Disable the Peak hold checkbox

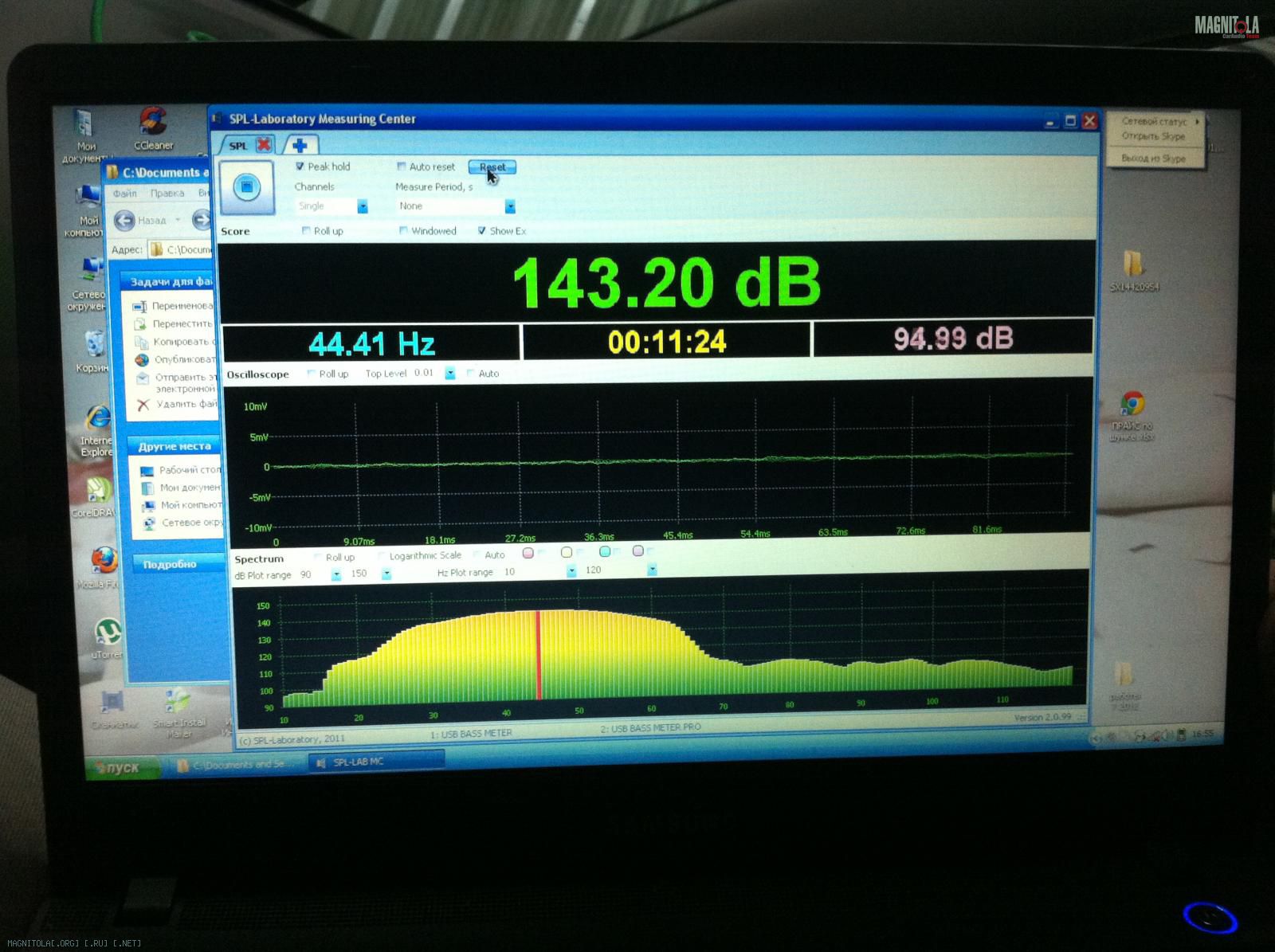point(300,167)
